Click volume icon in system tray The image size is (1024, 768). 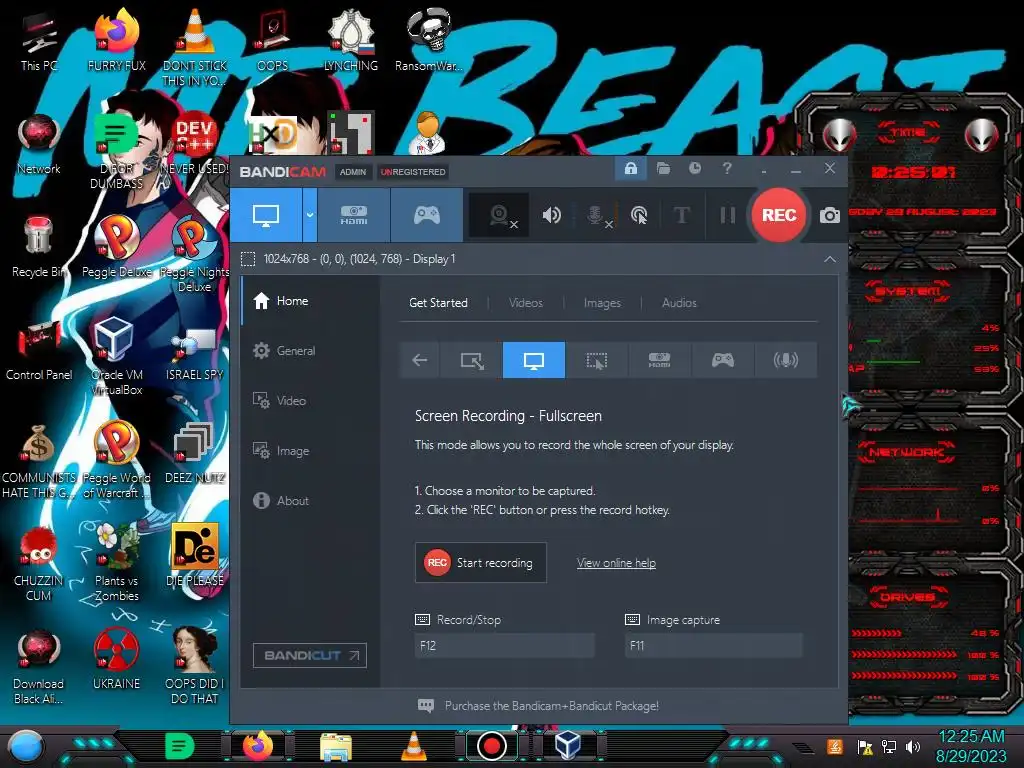pyautogui.click(x=913, y=746)
